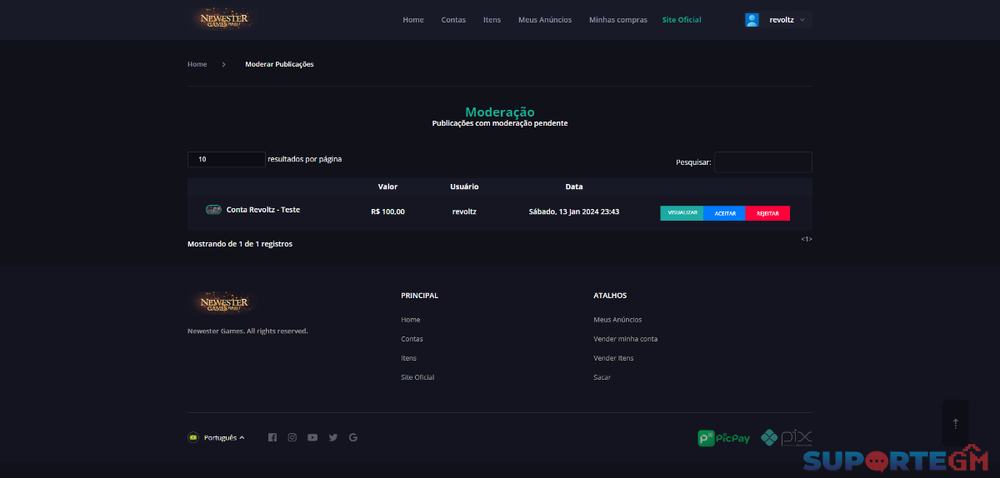Click the Visualizar button

click(x=682, y=213)
